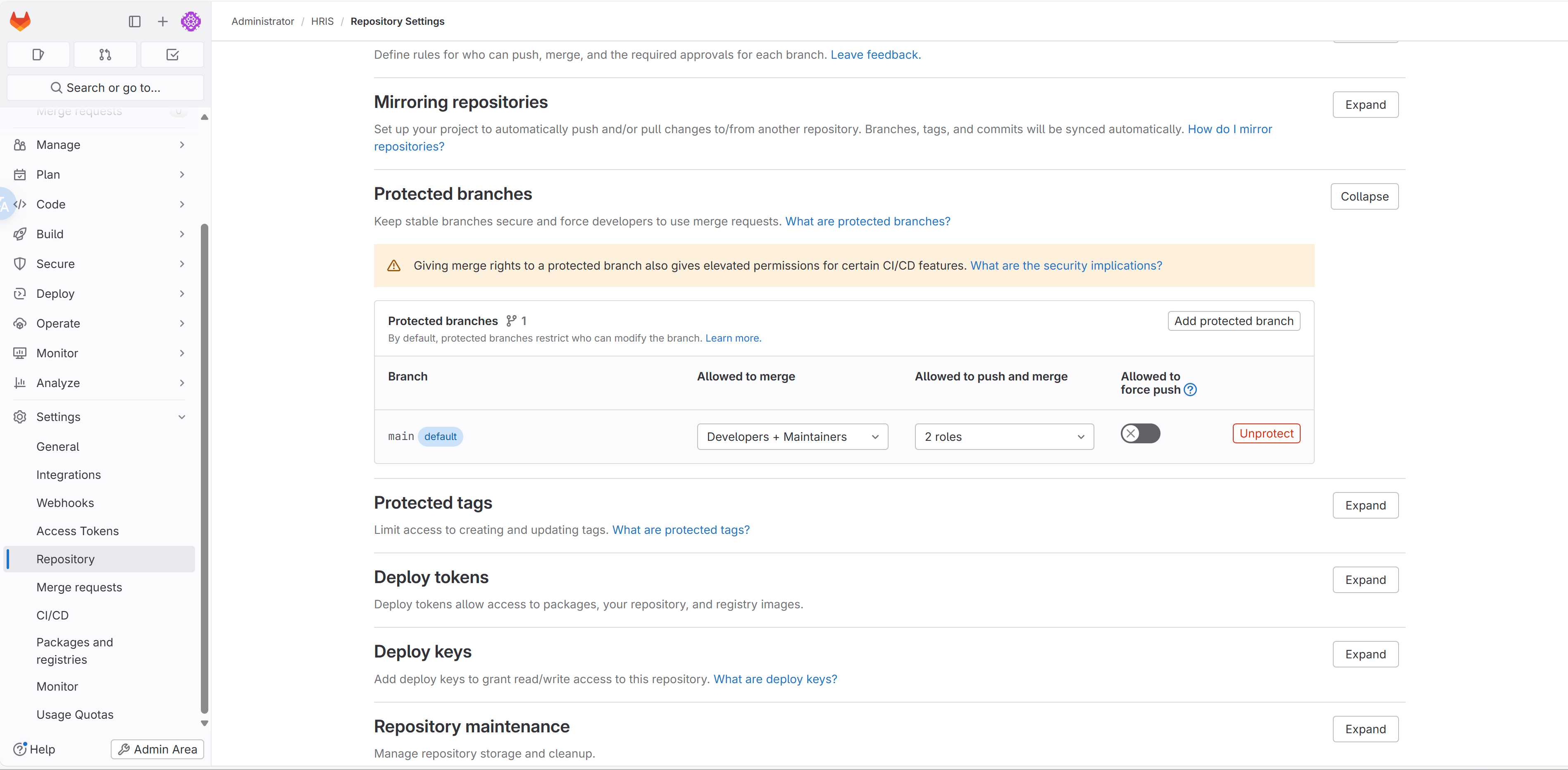Open merge requests shortcut icon

tap(105, 55)
